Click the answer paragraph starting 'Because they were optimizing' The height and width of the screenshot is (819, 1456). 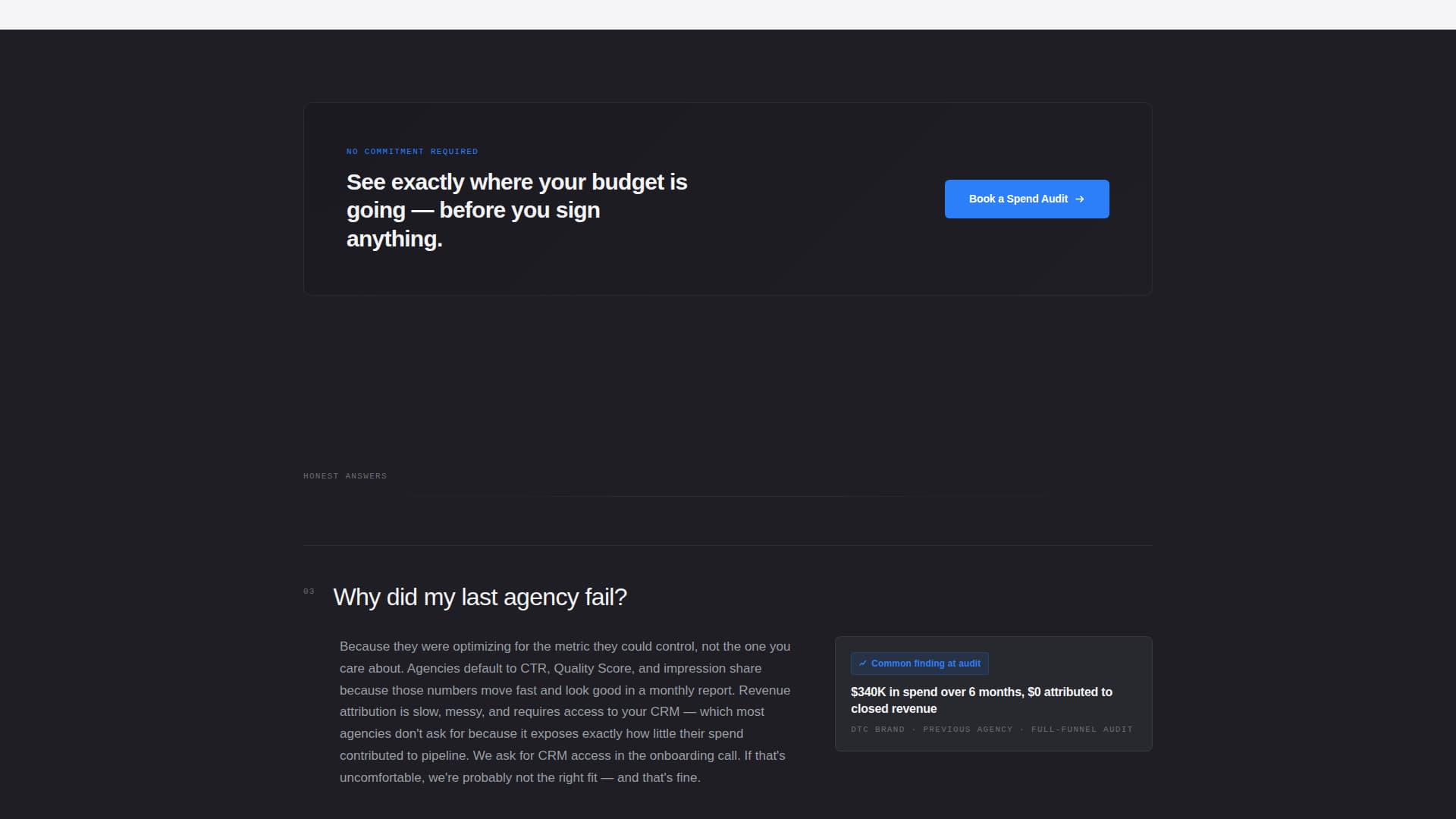(566, 712)
